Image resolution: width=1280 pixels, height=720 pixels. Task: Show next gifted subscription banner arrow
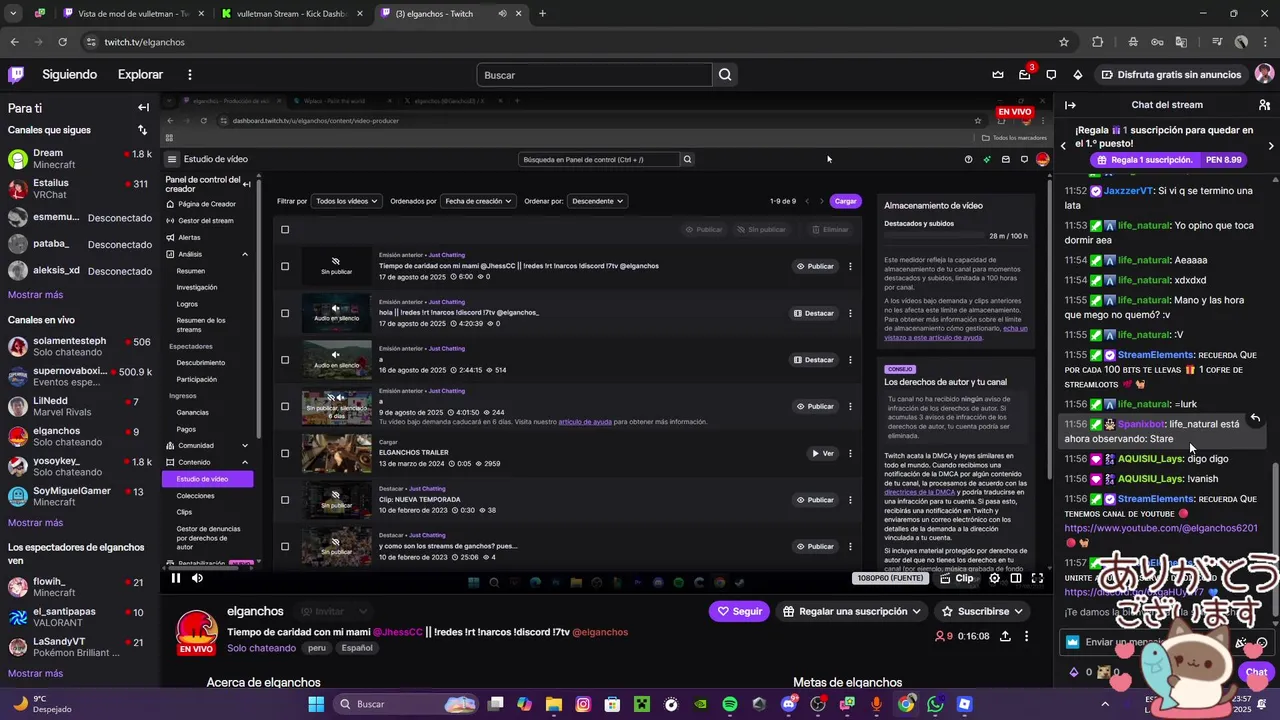(x=1271, y=145)
